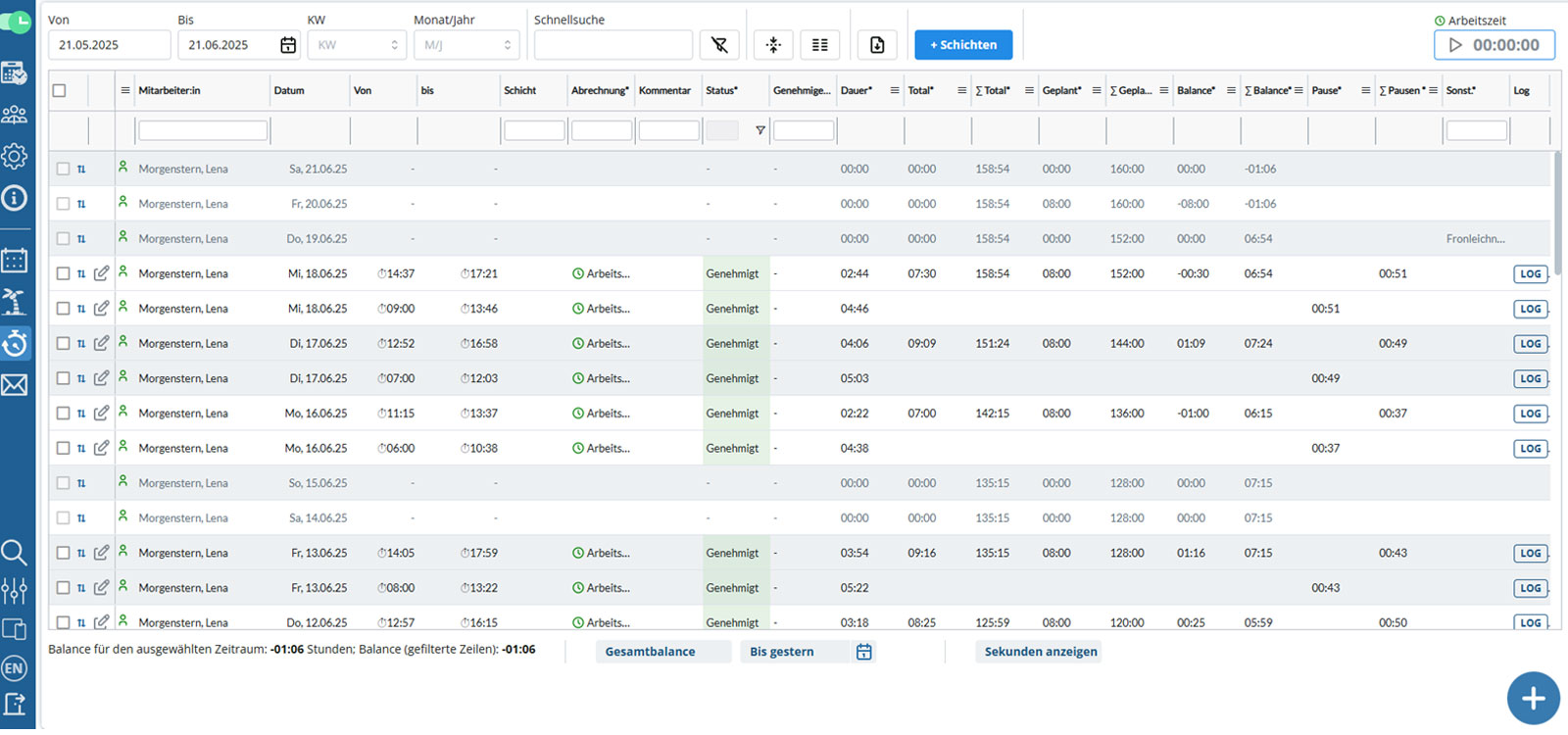Image resolution: width=1568 pixels, height=735 pixels.
Task: Click the + Schichten button
Action: click(x=963, y=45)
